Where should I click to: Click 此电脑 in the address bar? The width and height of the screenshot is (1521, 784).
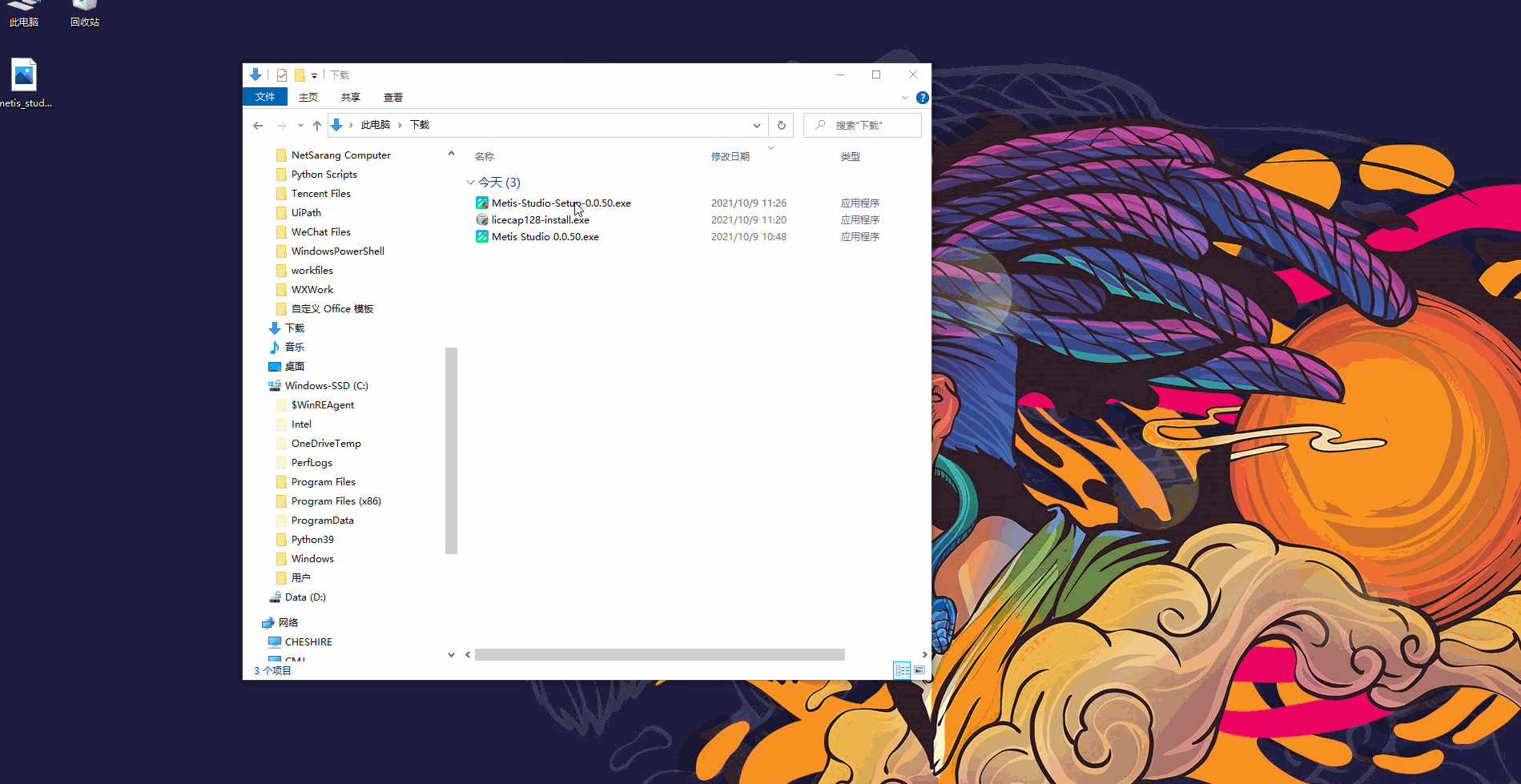click(x=376, y=125)
